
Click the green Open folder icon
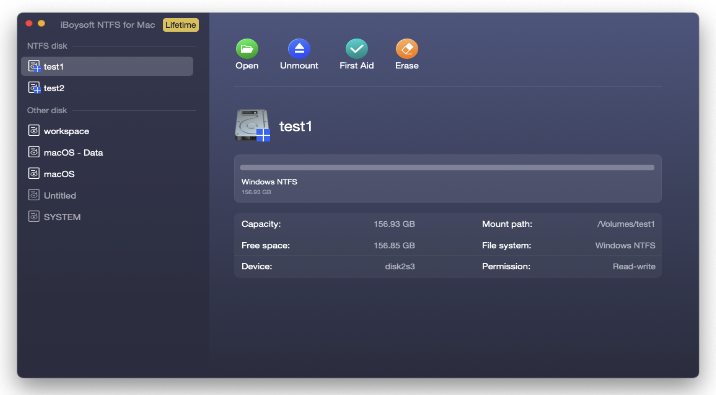point(247,48)
